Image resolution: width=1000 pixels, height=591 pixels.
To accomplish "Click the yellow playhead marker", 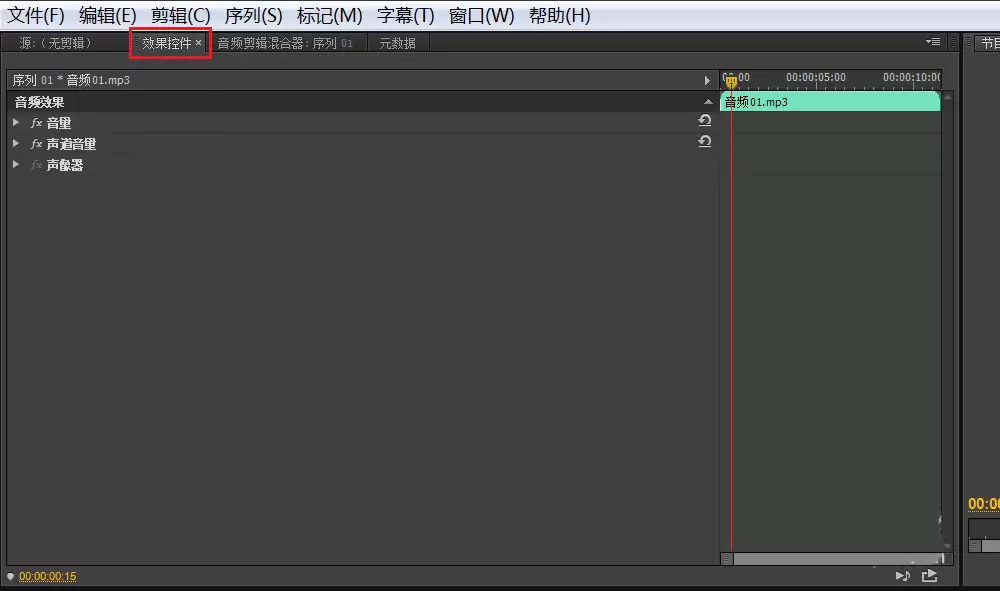I will pyautogui.click(x=731, y=82).
